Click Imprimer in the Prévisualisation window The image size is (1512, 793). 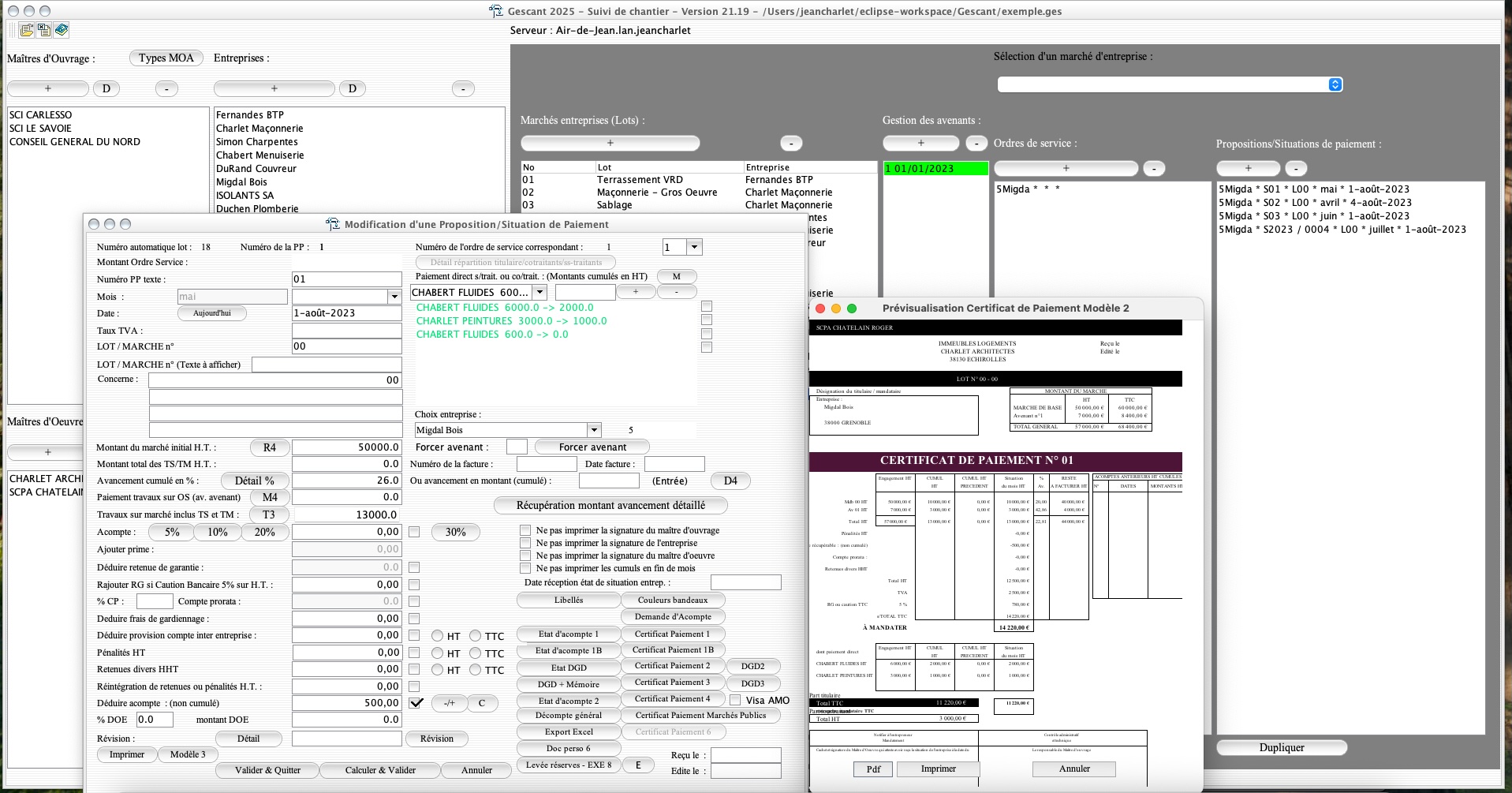tap(938, 769)
